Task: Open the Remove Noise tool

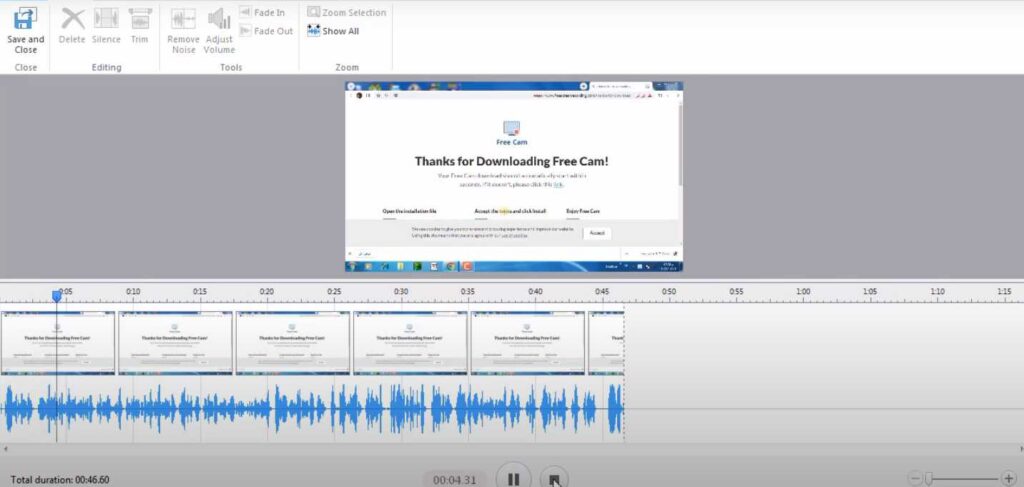Action: pos(184,31)
